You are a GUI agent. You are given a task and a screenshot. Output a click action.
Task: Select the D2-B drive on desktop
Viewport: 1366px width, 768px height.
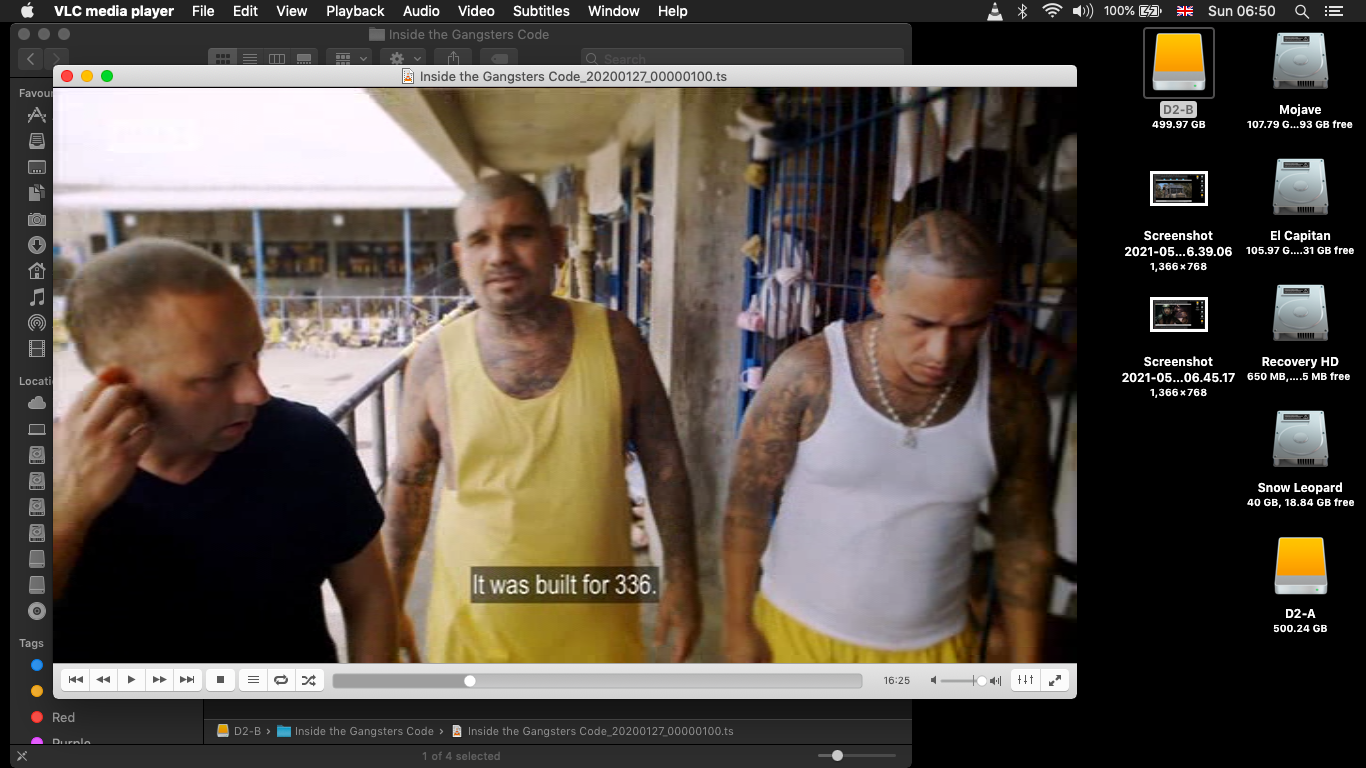point(1179,62)
